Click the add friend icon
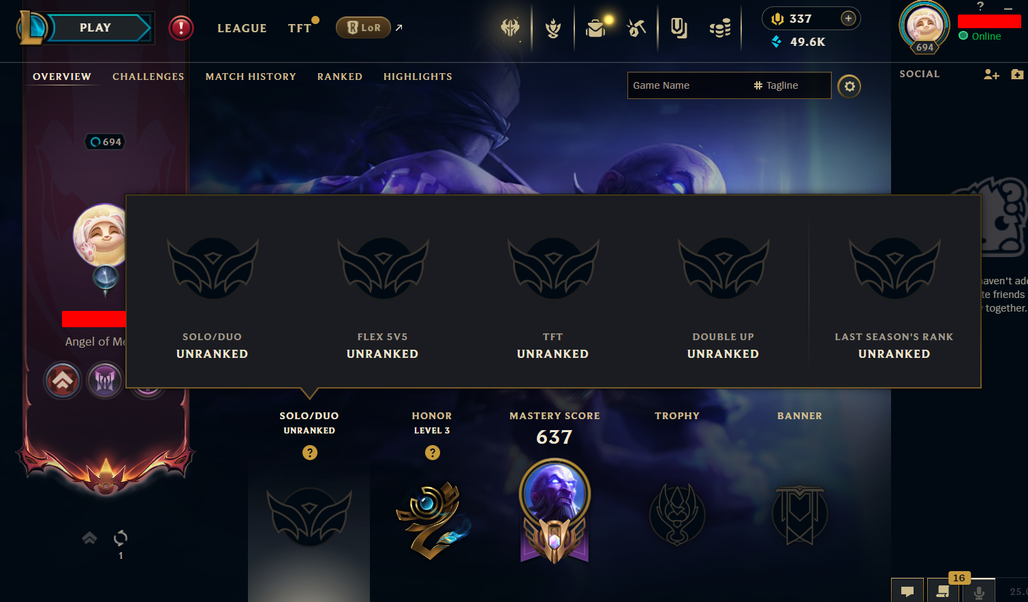The height and width of the screenshot is (602, 1028). tap(991, 74)
